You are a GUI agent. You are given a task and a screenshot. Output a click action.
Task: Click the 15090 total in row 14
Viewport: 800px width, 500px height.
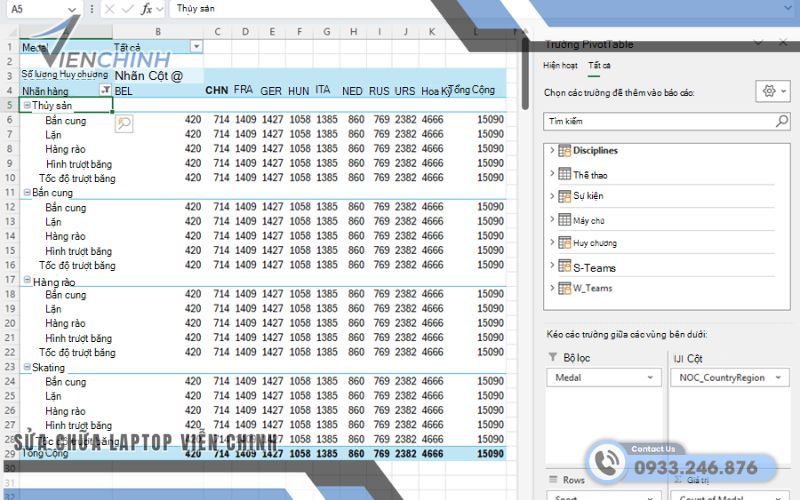click(490, 236)
